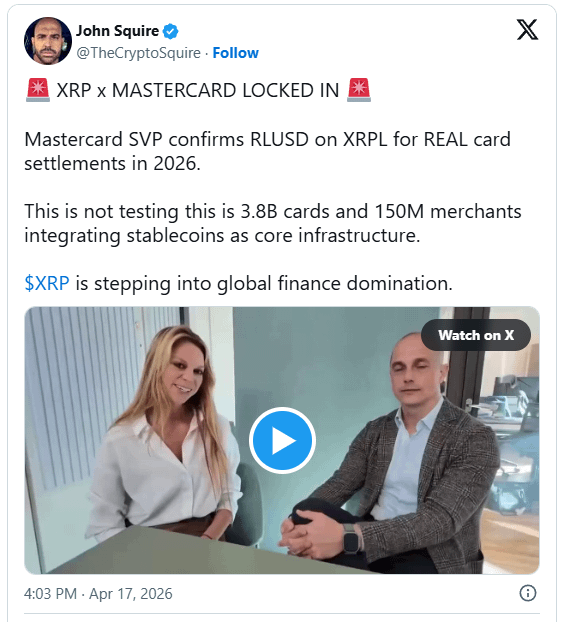562x622 pixels.
Task: Click the Watch on X button
Action: pos(476,335)
